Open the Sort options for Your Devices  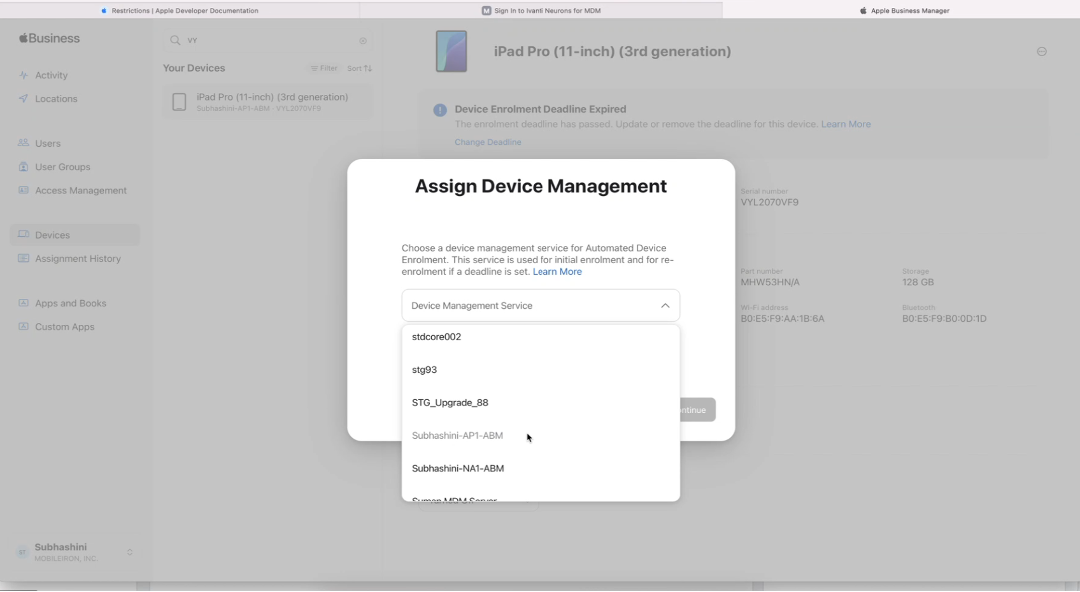(x=358, y=68)
